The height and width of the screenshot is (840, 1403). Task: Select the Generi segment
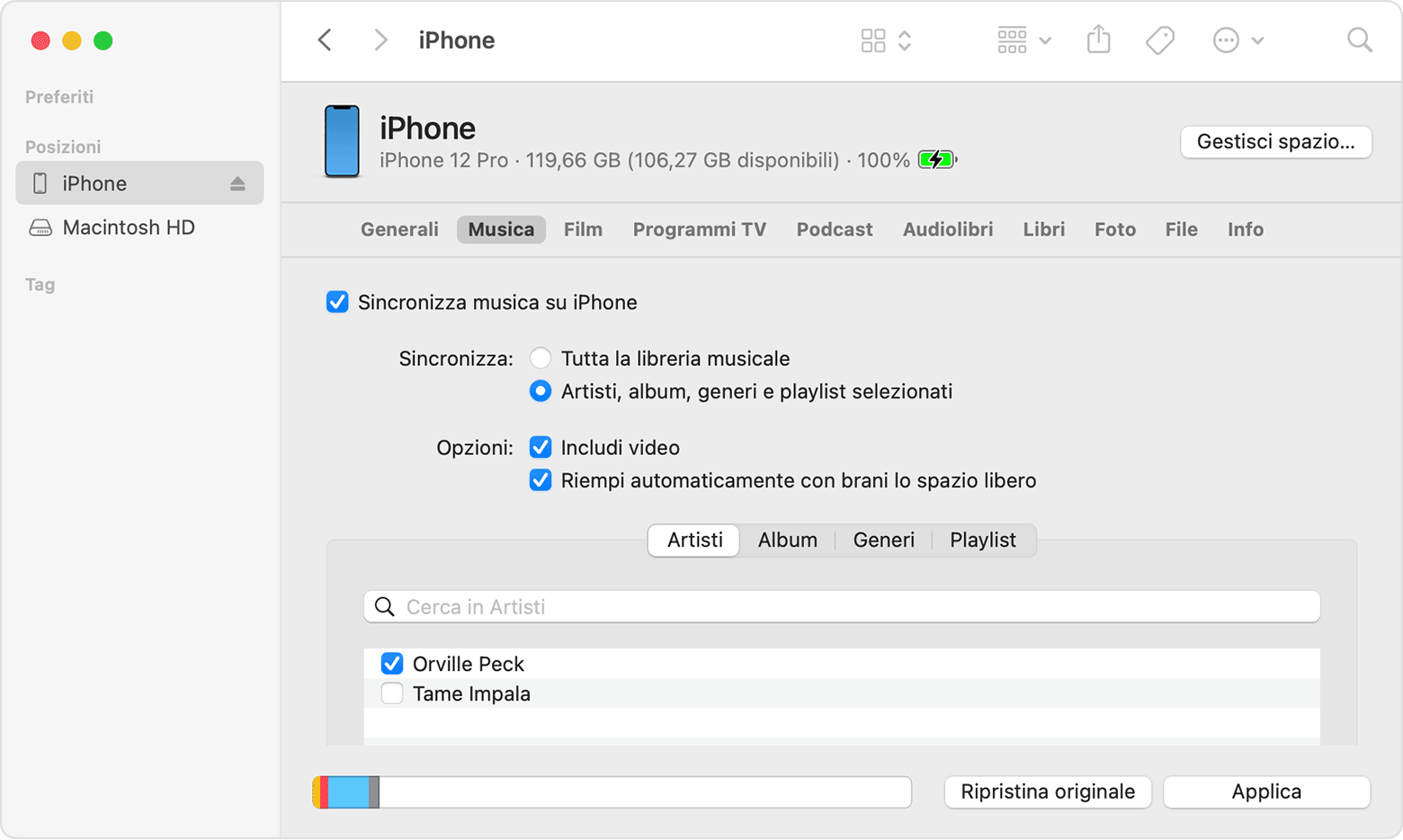[884, 541]
